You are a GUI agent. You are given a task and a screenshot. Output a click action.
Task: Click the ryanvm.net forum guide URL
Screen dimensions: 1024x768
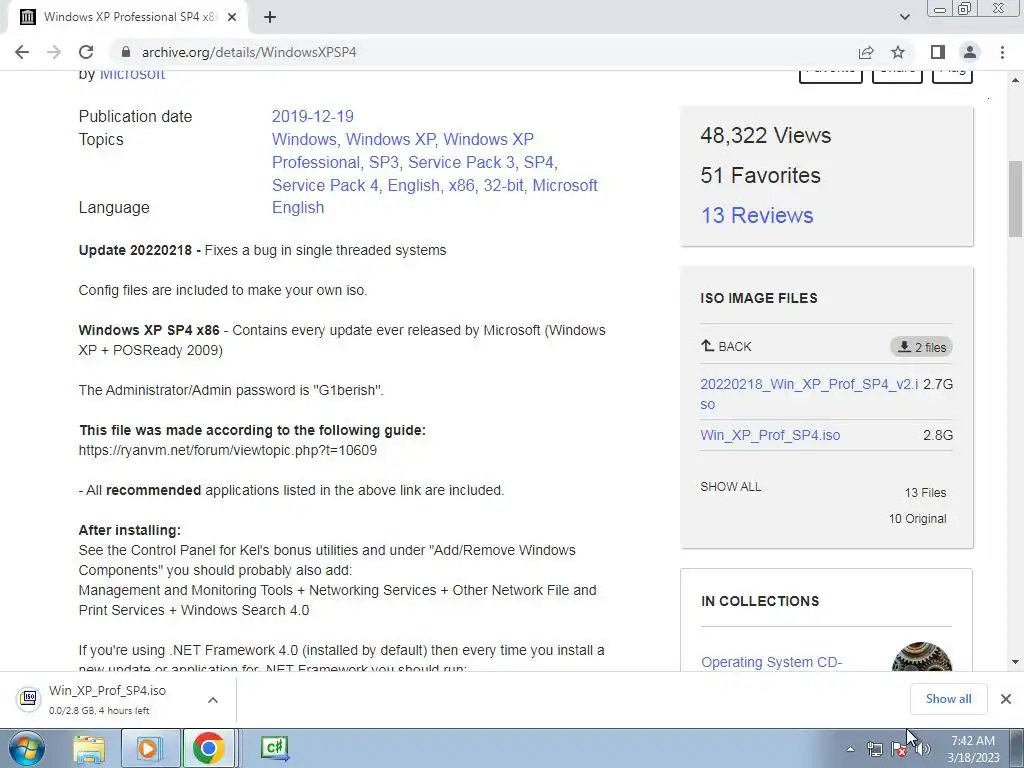click(227, 450)
